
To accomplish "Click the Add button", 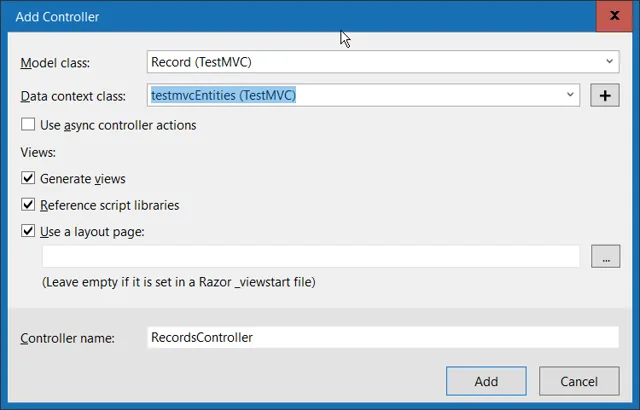I will pyautogui.click(x=486, y=381).
